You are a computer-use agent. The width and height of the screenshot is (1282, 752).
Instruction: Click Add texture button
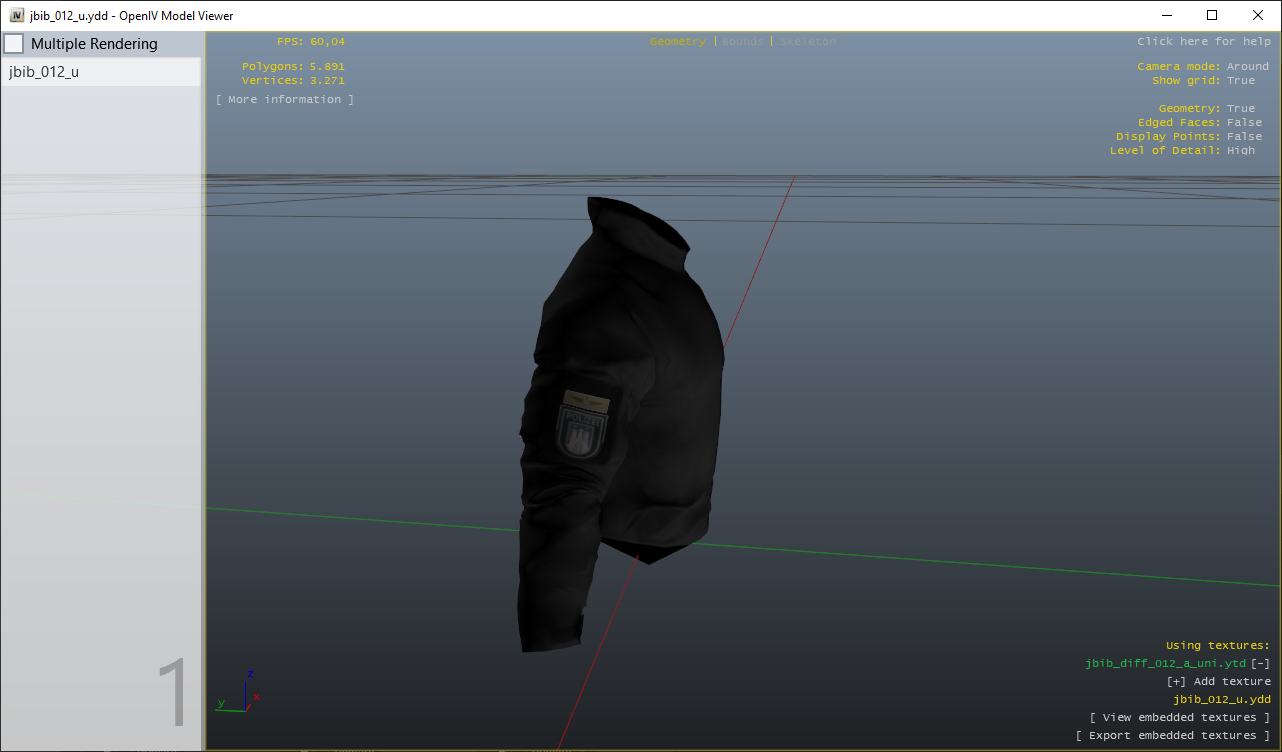[1218, 682]
